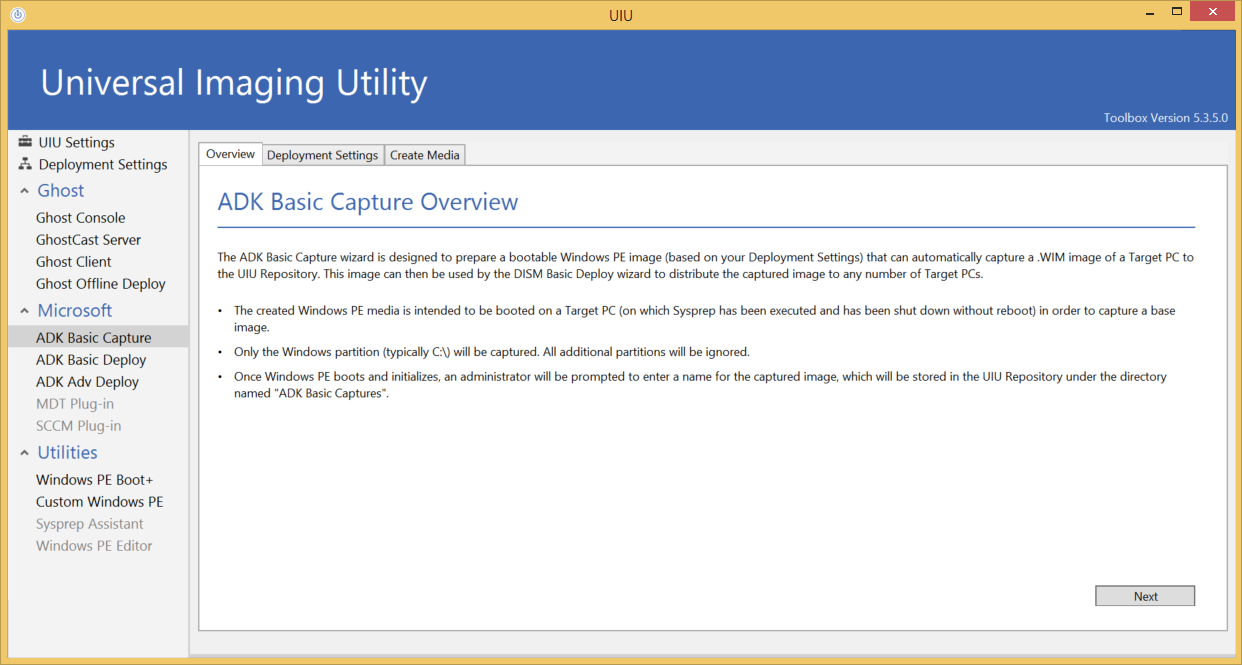Select the SCCM Plug-in entry
The width and height of the screenshot is (1242, 665).
(x=79, y=426)
